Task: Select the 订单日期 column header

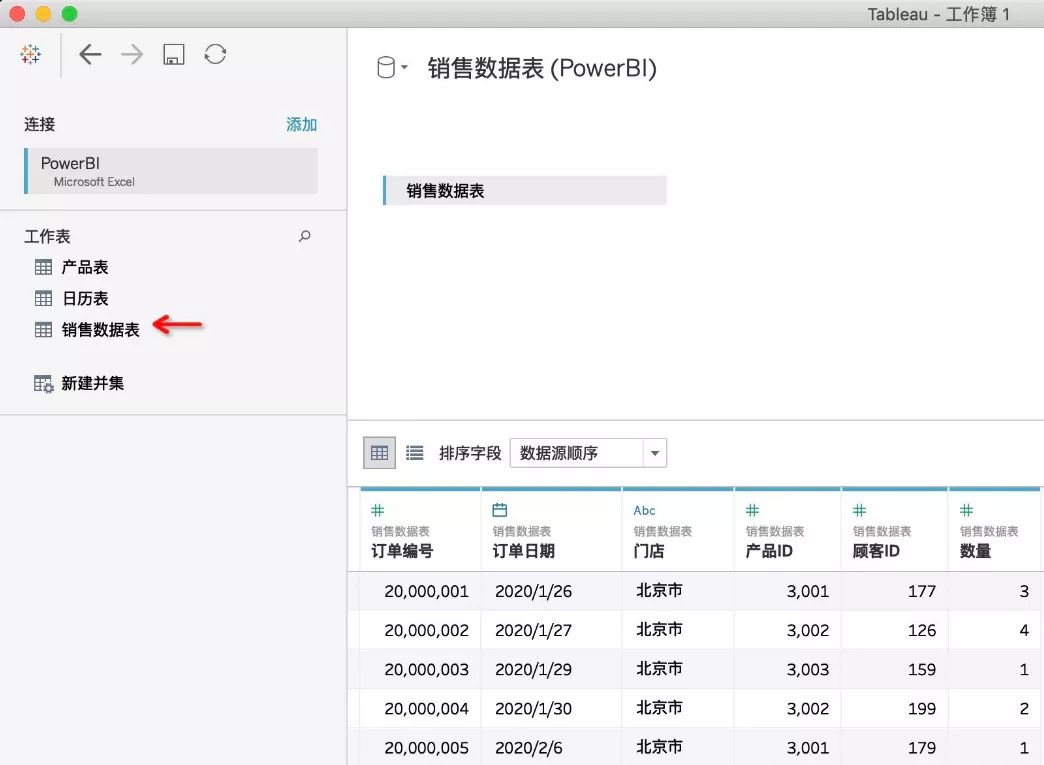Action: (x=523, y=551)
